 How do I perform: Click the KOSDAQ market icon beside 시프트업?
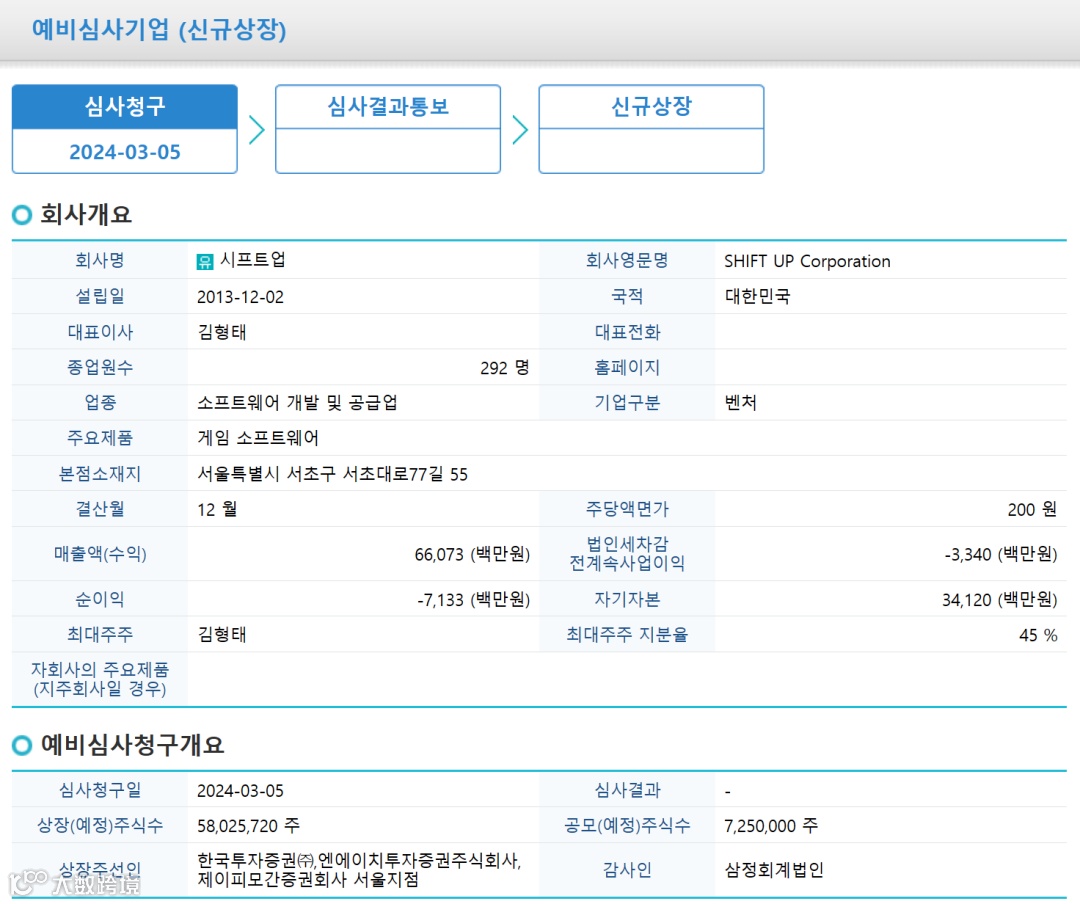click(x=205, y=261)
